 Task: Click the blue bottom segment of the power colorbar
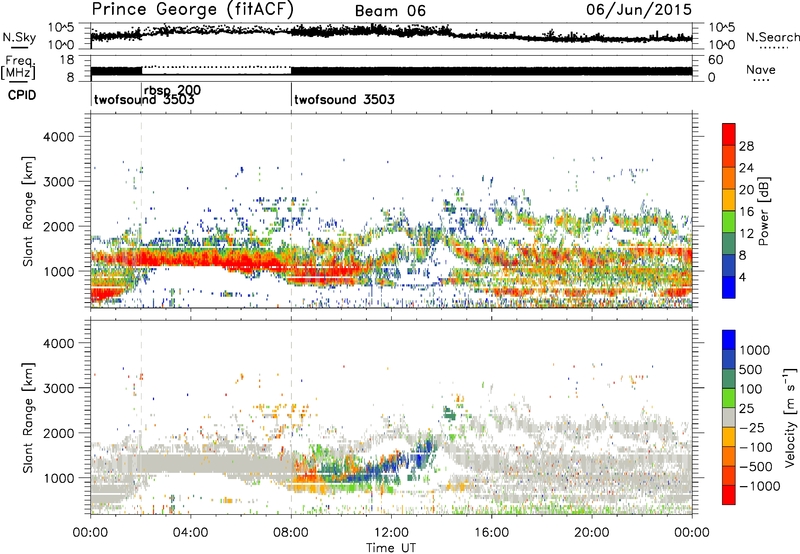pos(729,287)
